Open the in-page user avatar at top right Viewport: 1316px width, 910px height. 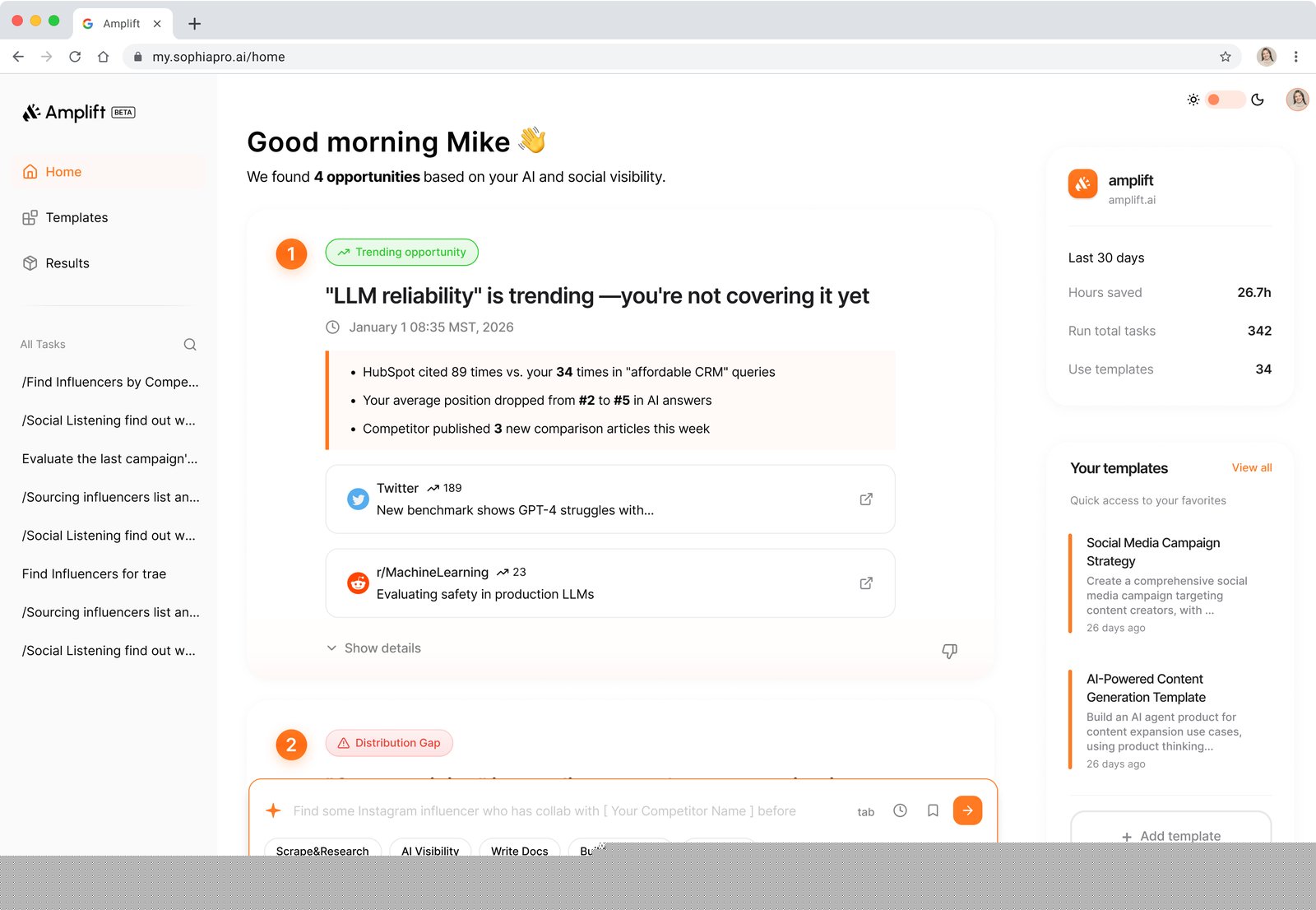pyautogui.click(x=1297, y=100)
